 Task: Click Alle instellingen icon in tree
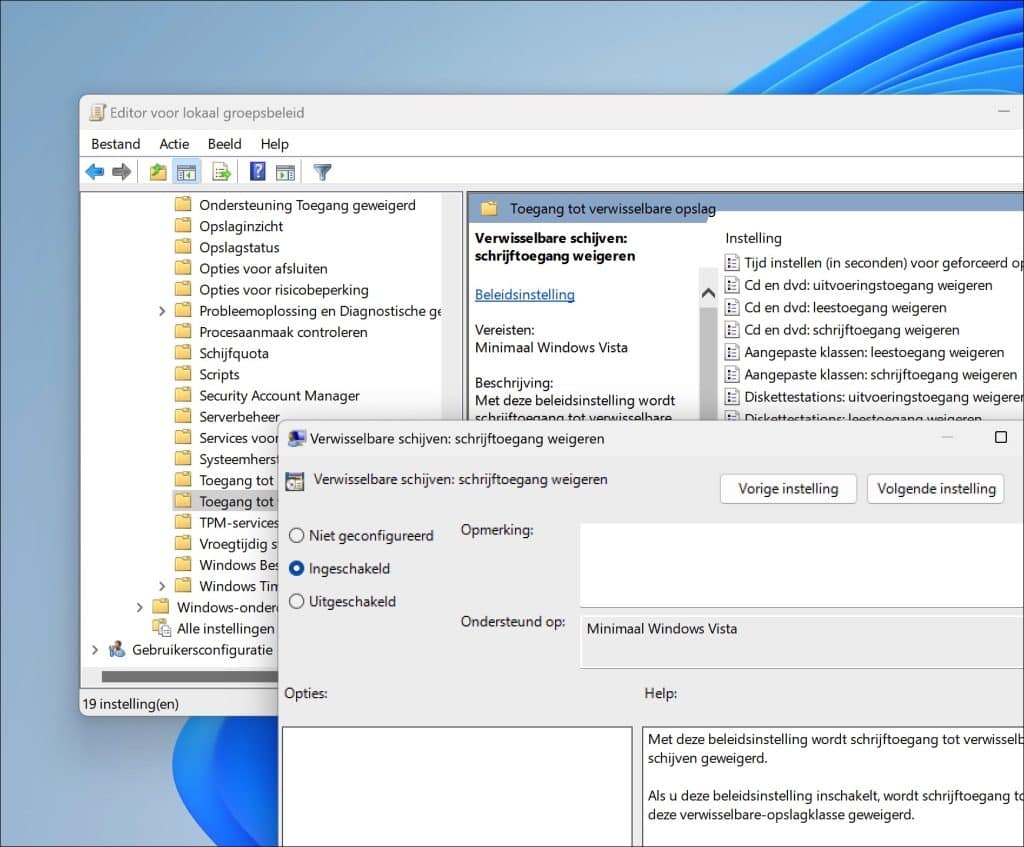tap(161, 628)
